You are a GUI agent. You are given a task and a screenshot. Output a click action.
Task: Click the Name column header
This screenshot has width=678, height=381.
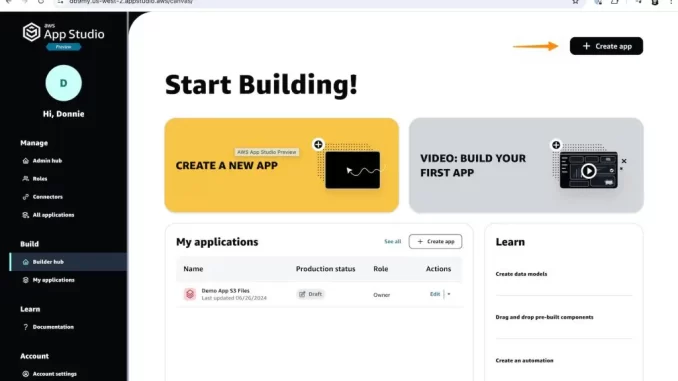pos(193,269)
